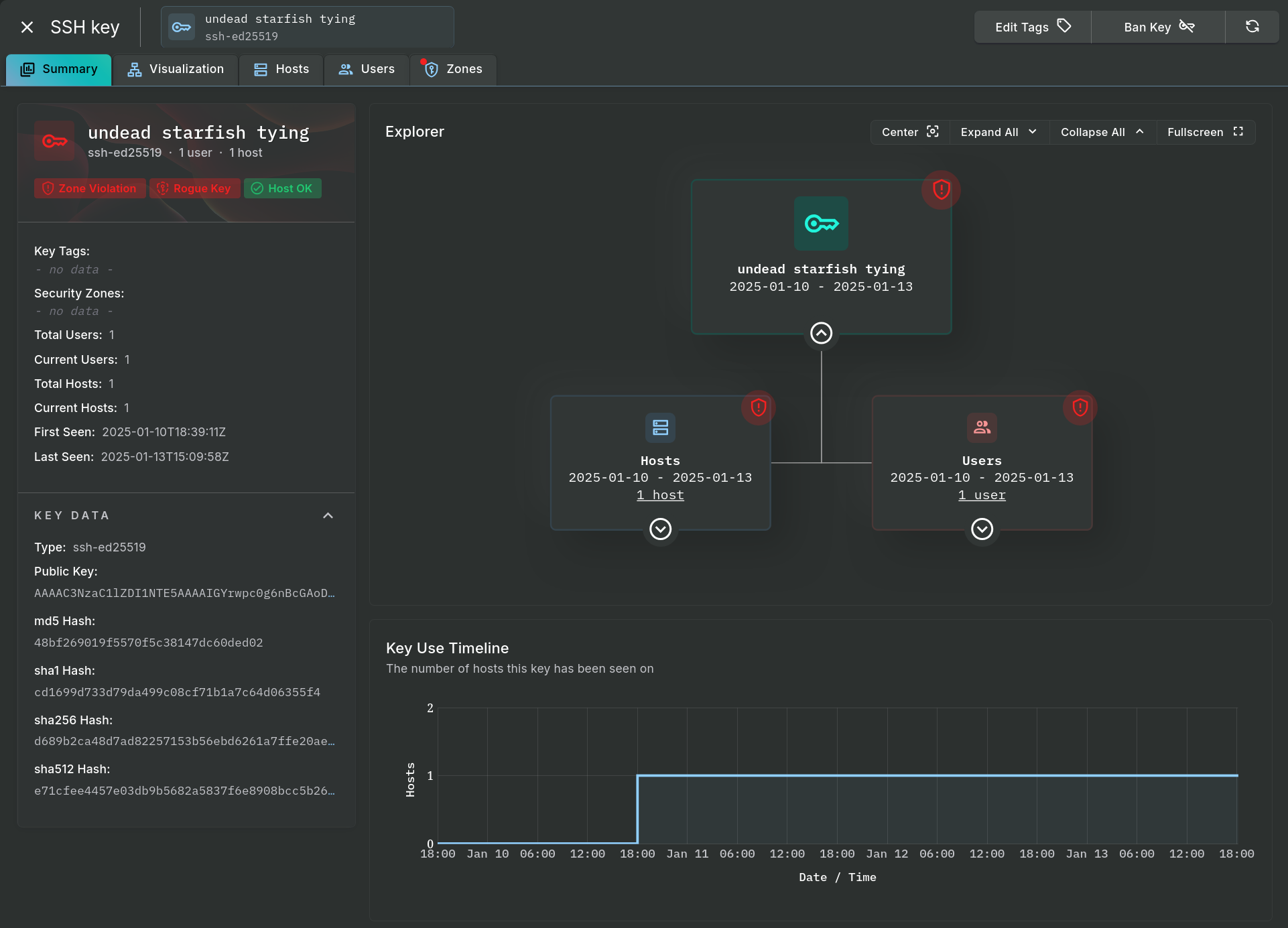Close the SSH key panel

27,27
